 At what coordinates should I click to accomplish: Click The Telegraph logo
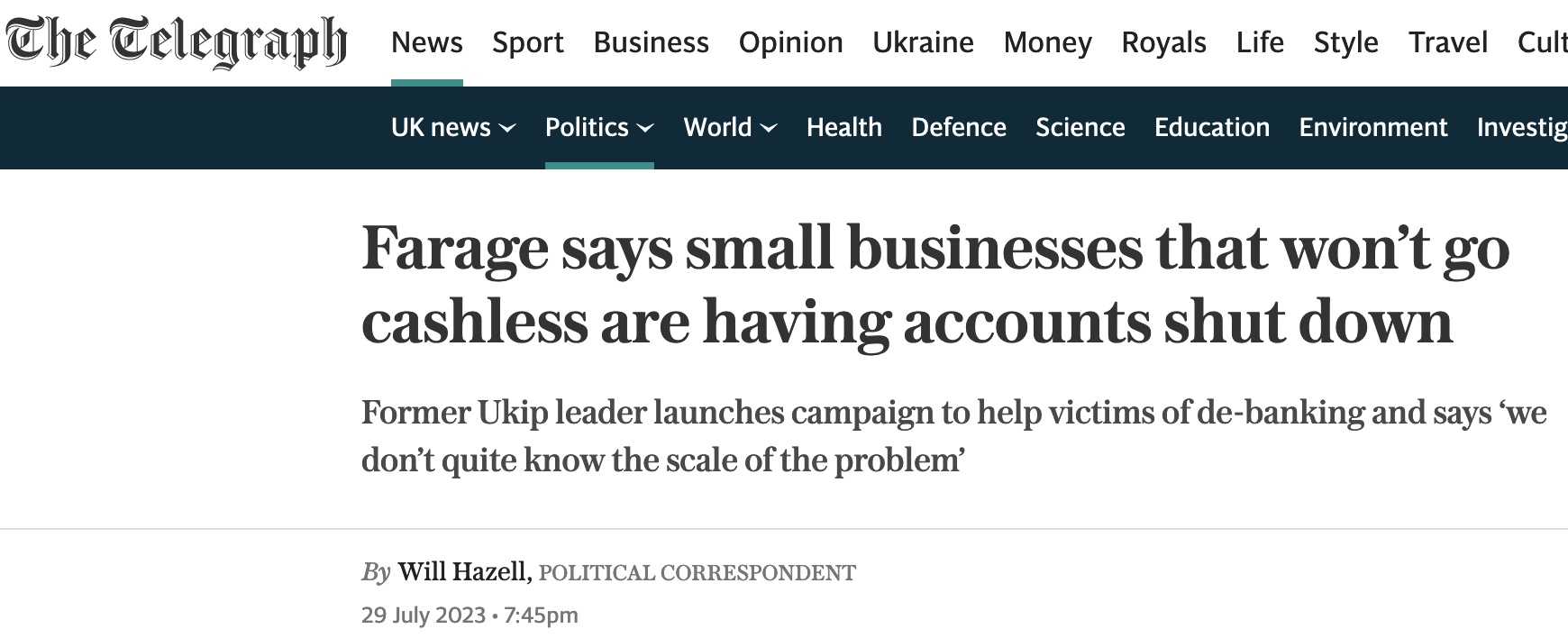[177, 42]
